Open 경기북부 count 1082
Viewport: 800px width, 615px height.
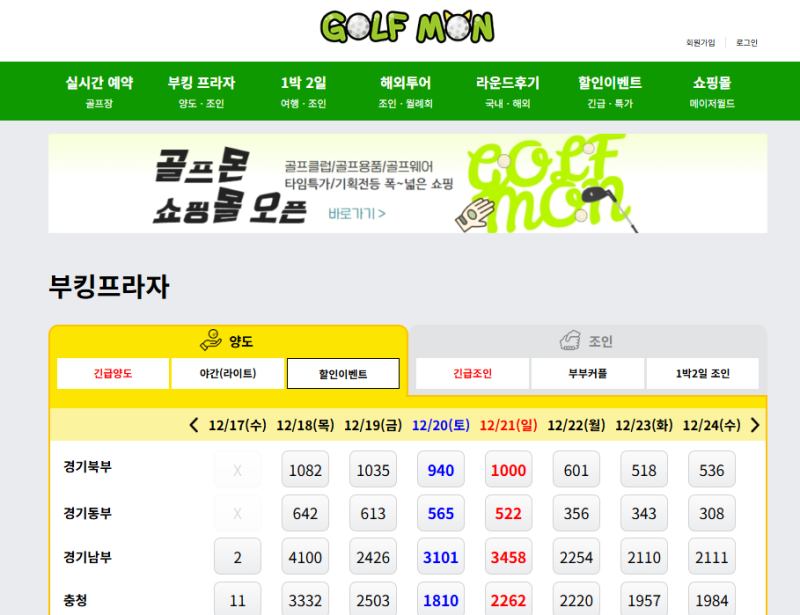[305, 470]
